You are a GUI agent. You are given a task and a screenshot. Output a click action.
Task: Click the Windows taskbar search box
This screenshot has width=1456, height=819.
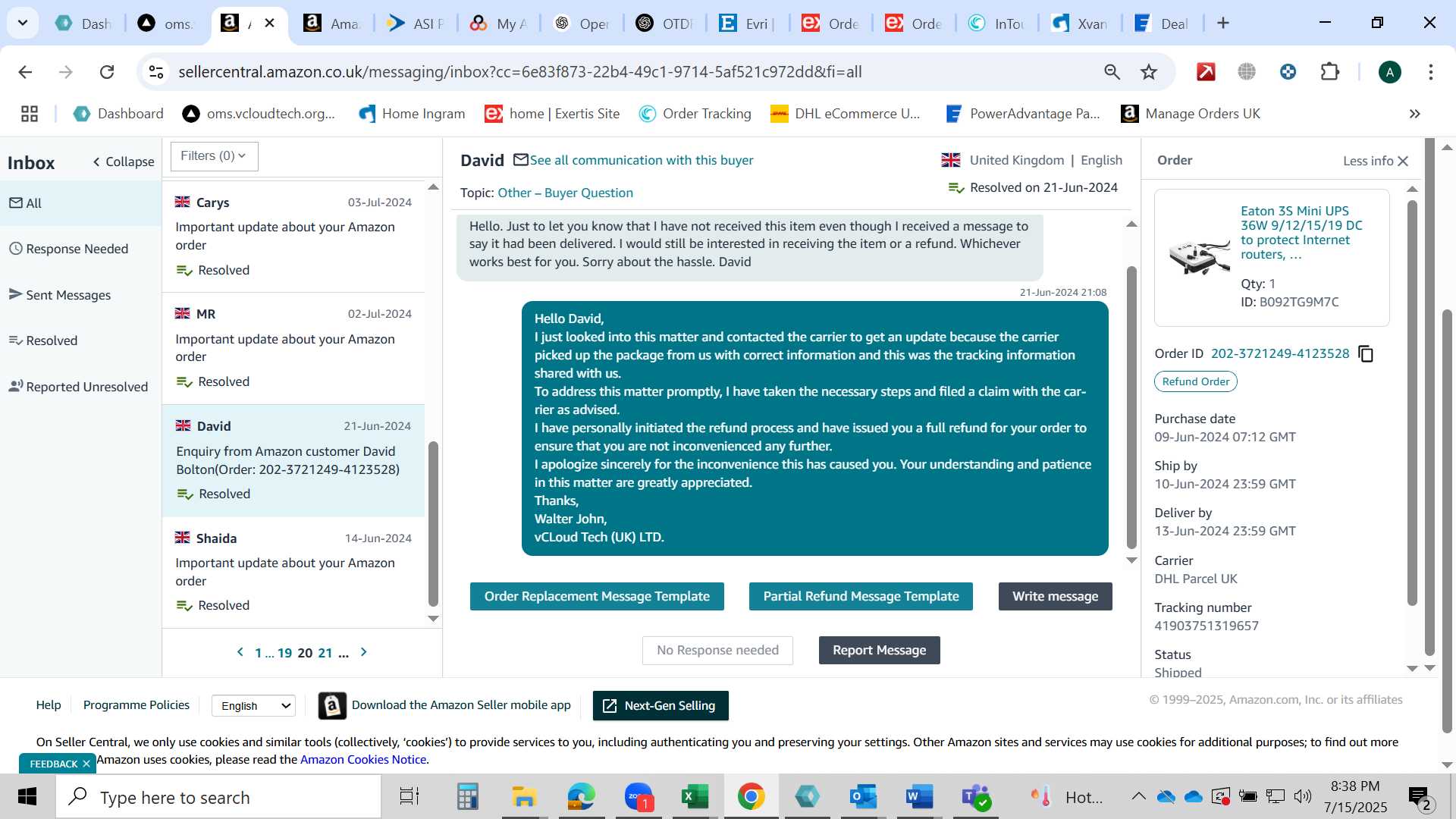coord(218,797)
